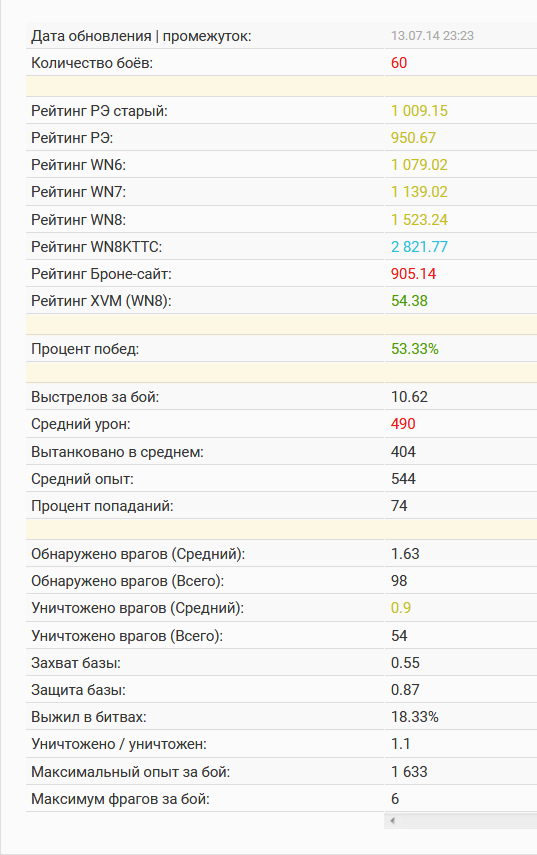Select the WN6 value 1 079.02
This screenshot has height=855, width=537.
pos(419,165)
